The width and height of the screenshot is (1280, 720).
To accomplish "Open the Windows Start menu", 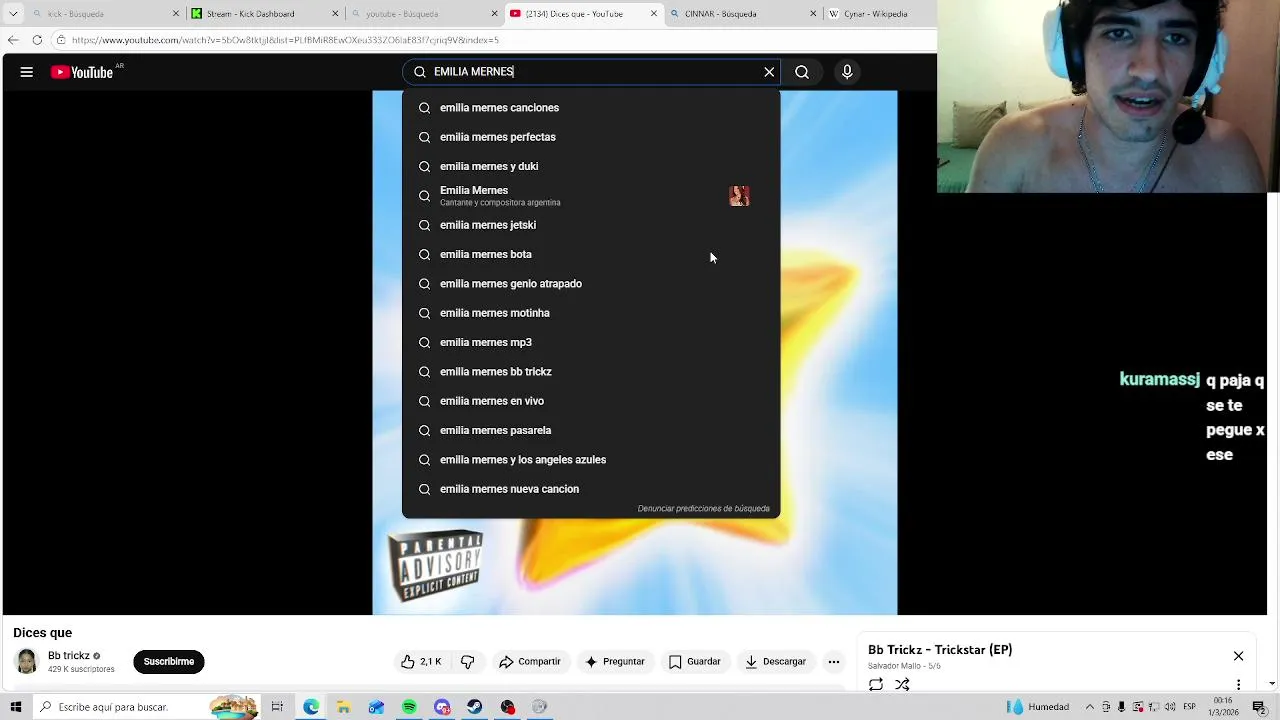I will pyautogui.click(x=16, y=707).
